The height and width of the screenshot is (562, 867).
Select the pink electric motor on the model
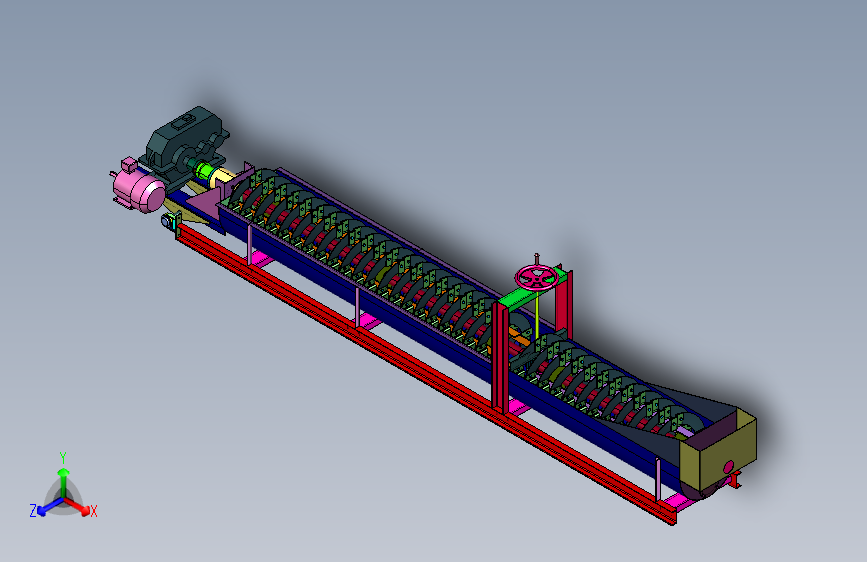(x=138, y=188)
